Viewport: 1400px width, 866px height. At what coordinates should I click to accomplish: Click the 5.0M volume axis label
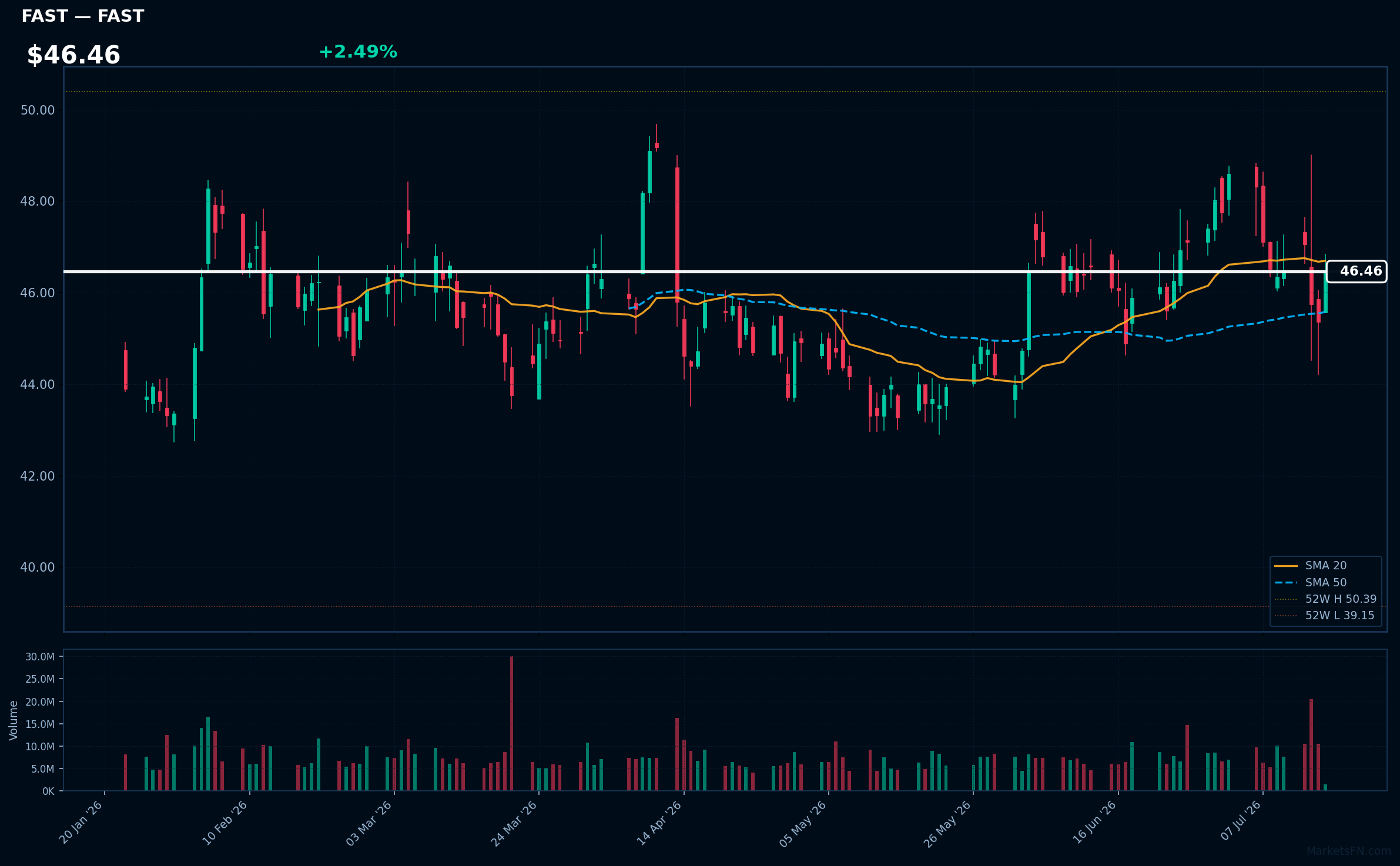click(x=42, y=769)
